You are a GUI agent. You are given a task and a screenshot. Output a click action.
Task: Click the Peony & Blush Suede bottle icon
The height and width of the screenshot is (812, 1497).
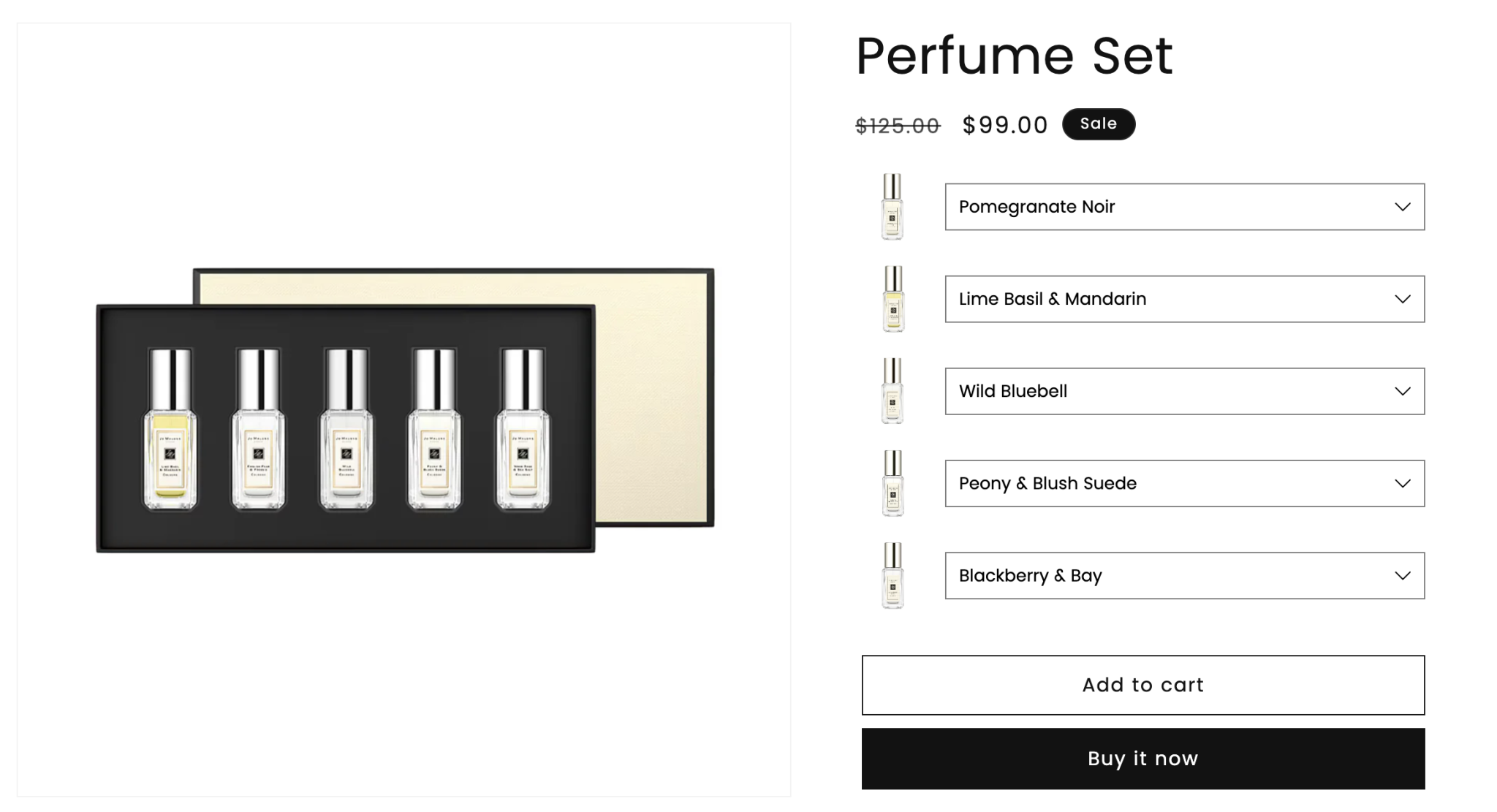890,483
